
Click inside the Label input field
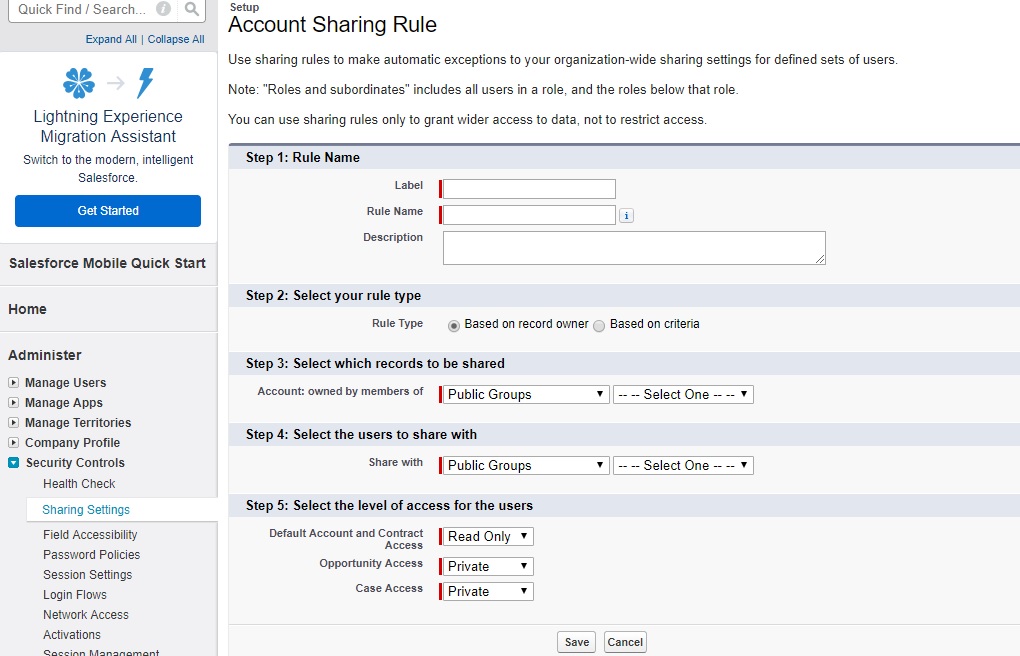(526, 188)
